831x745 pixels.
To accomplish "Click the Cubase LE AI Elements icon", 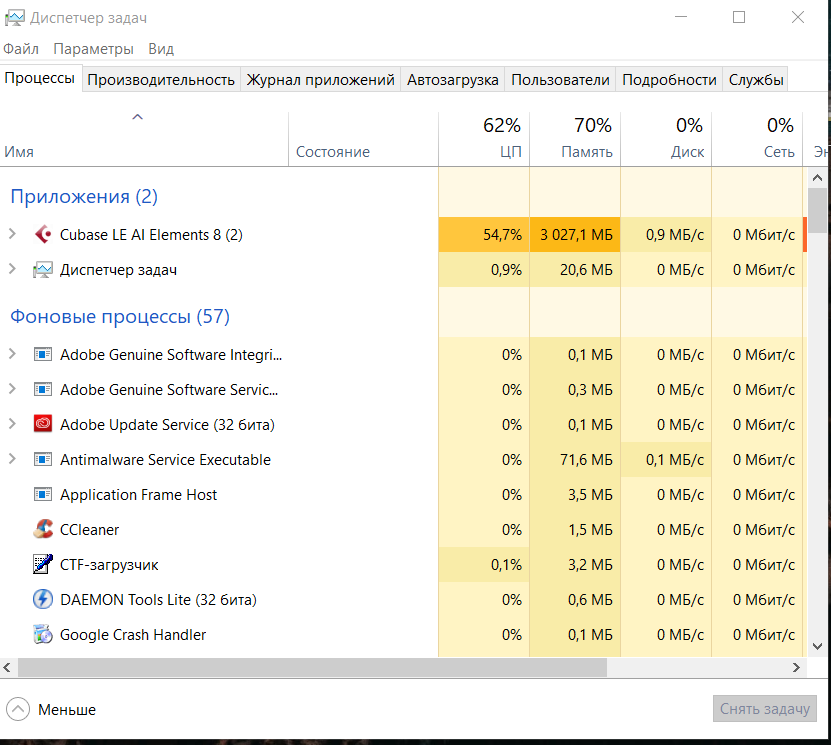I will 43,234.
